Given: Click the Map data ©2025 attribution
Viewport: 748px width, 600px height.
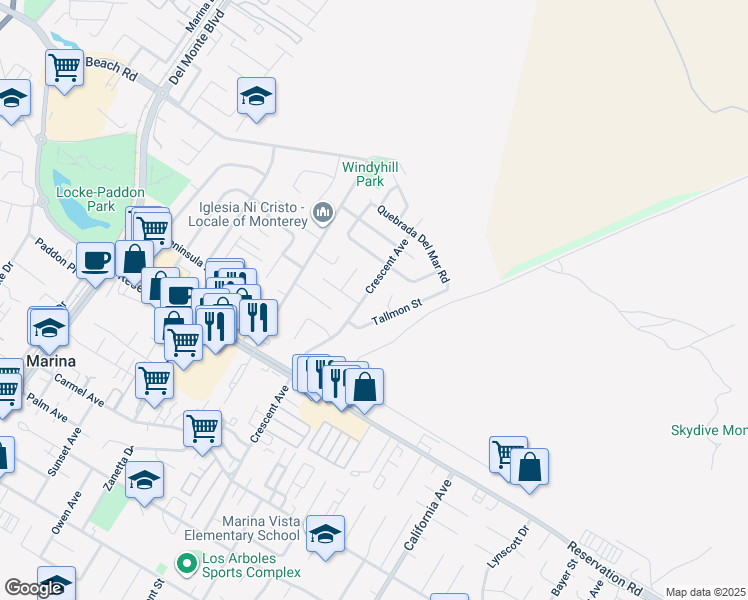Looking at the screenshot, I should point(705,592).
